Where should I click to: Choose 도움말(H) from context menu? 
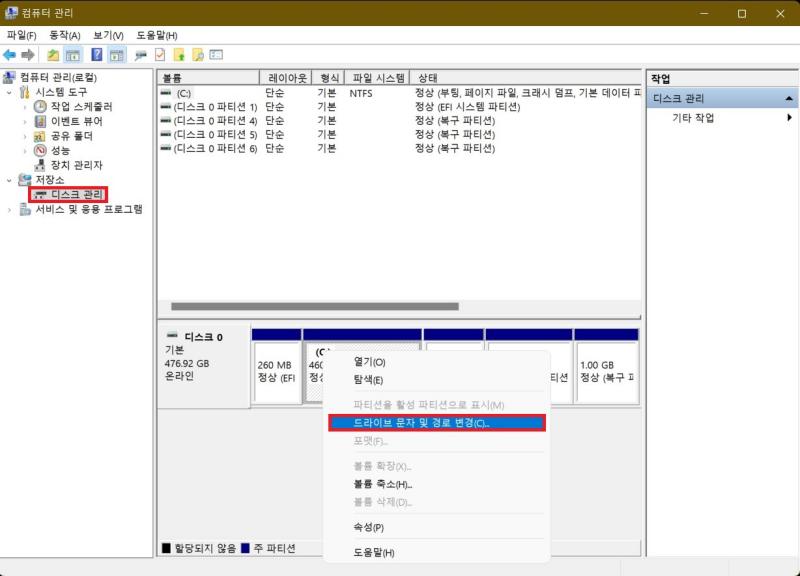click(x=437, y=553)
